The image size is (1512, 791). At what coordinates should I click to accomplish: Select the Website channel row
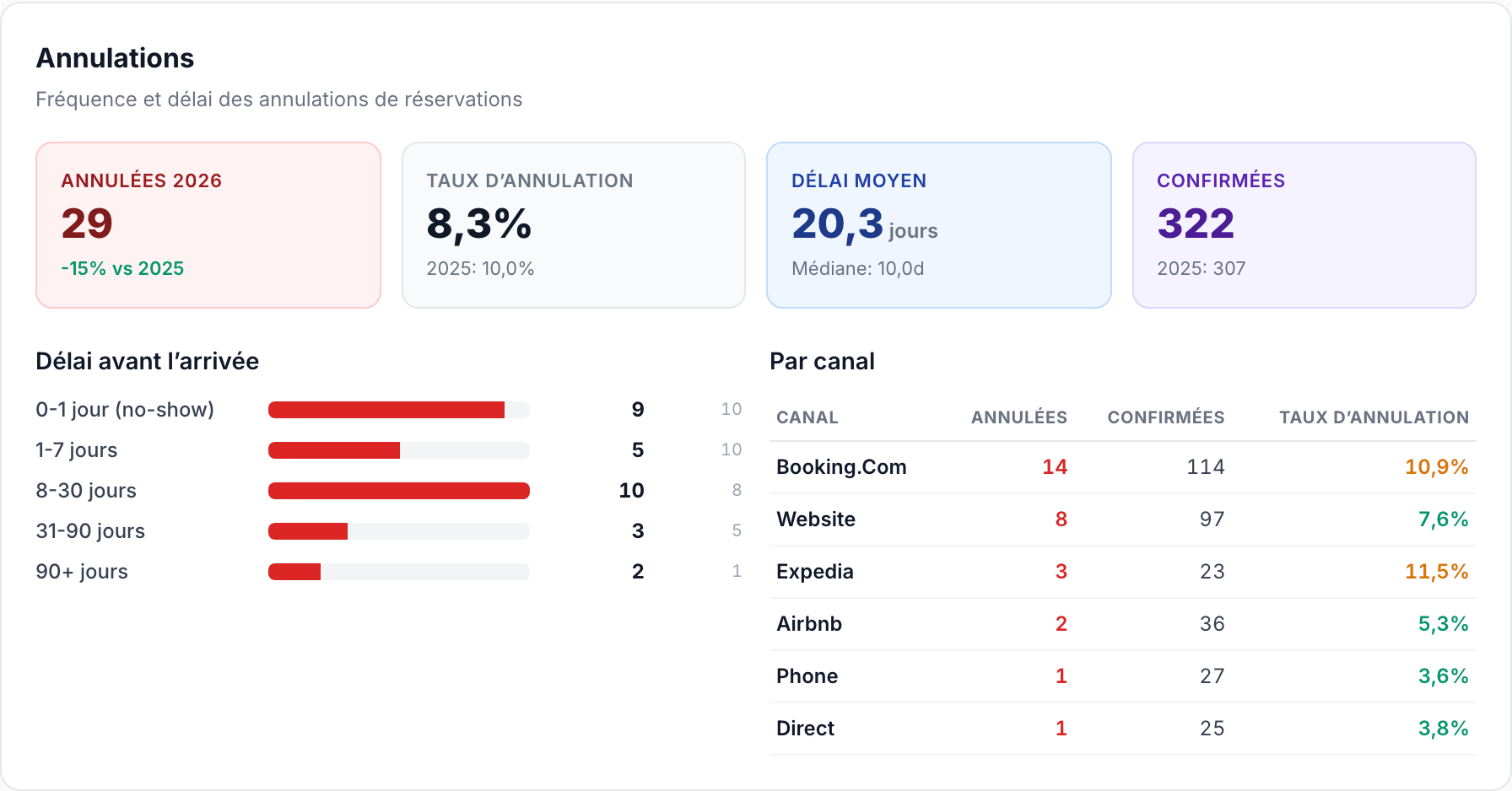pos(1123,519)
